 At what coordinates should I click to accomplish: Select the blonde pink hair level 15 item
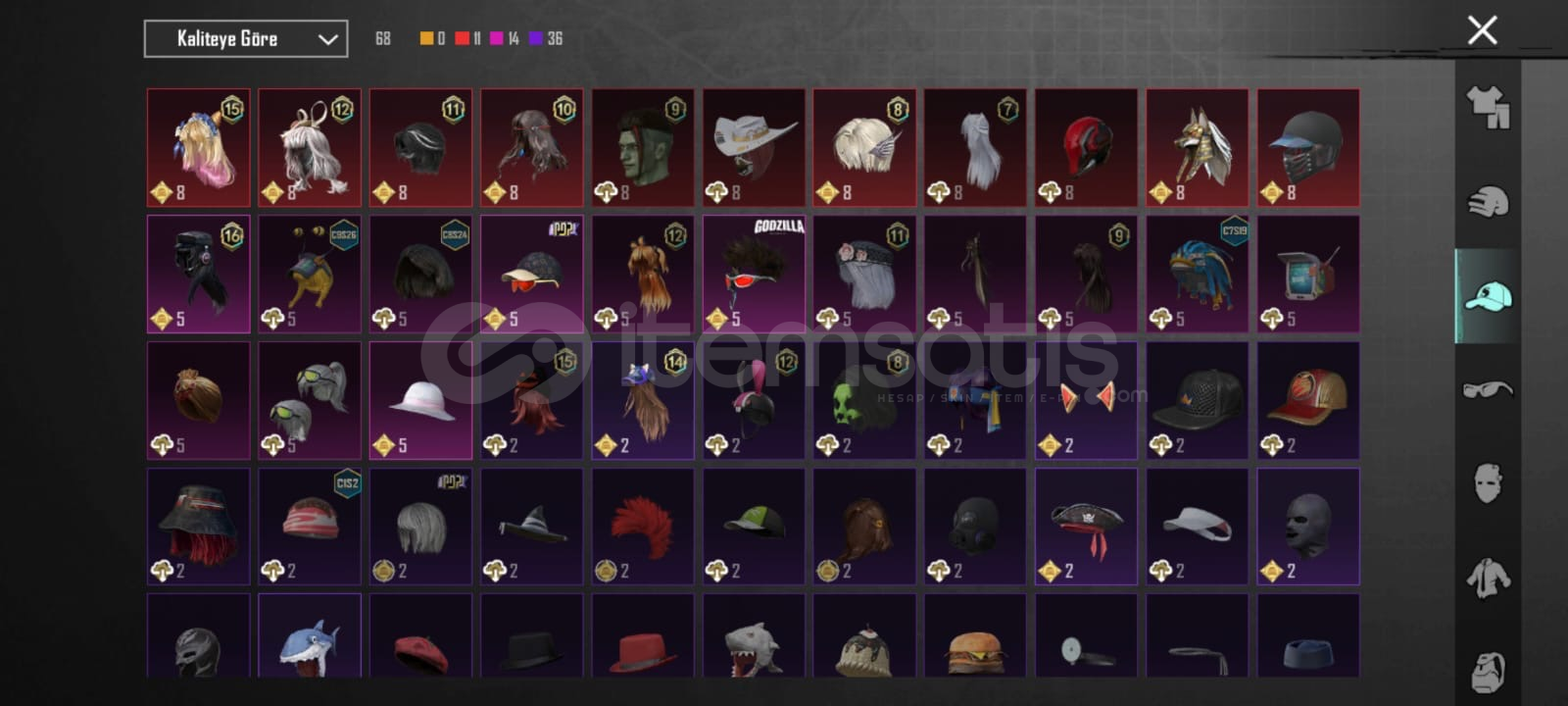pos(199,148)
